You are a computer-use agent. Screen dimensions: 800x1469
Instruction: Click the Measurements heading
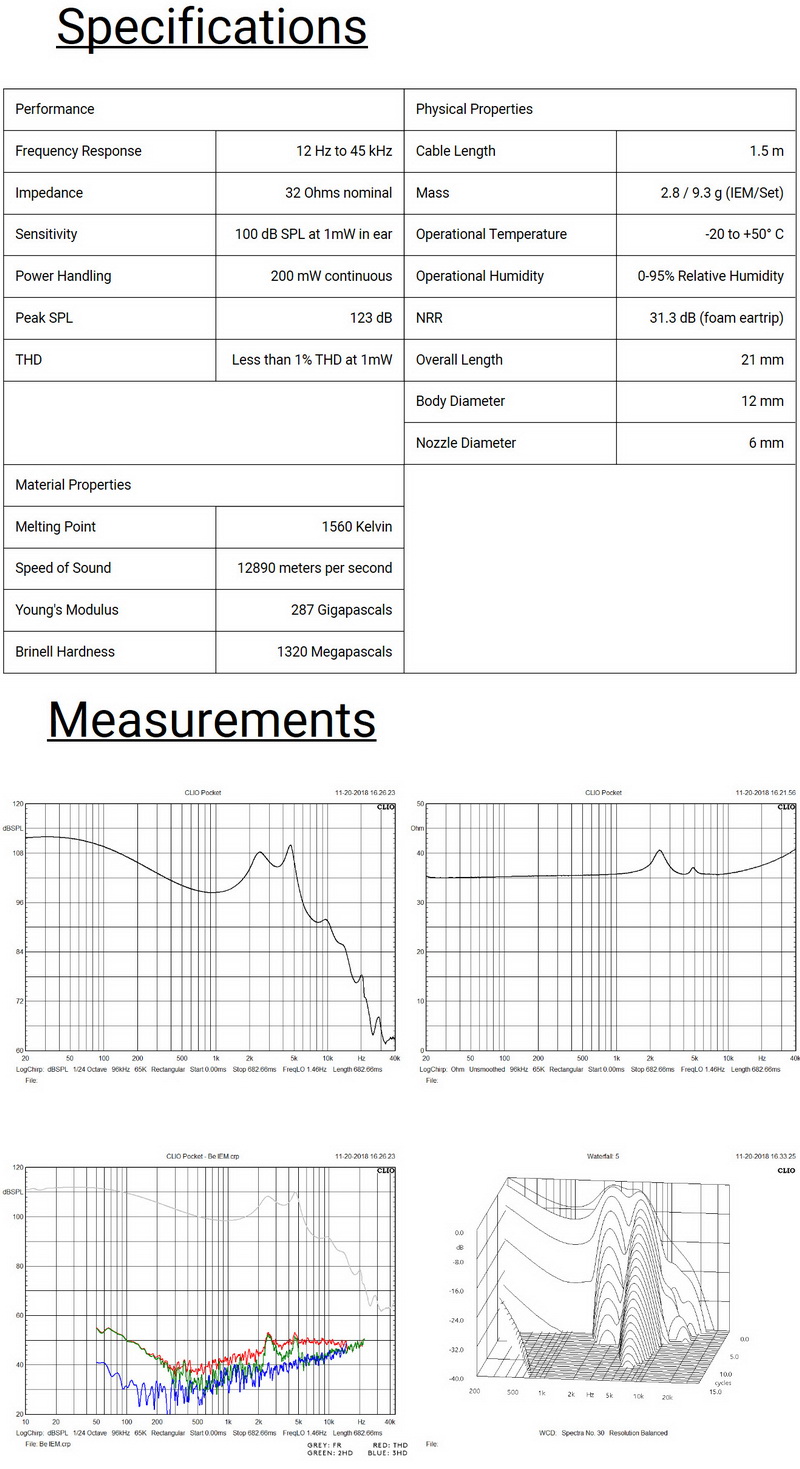211,719
